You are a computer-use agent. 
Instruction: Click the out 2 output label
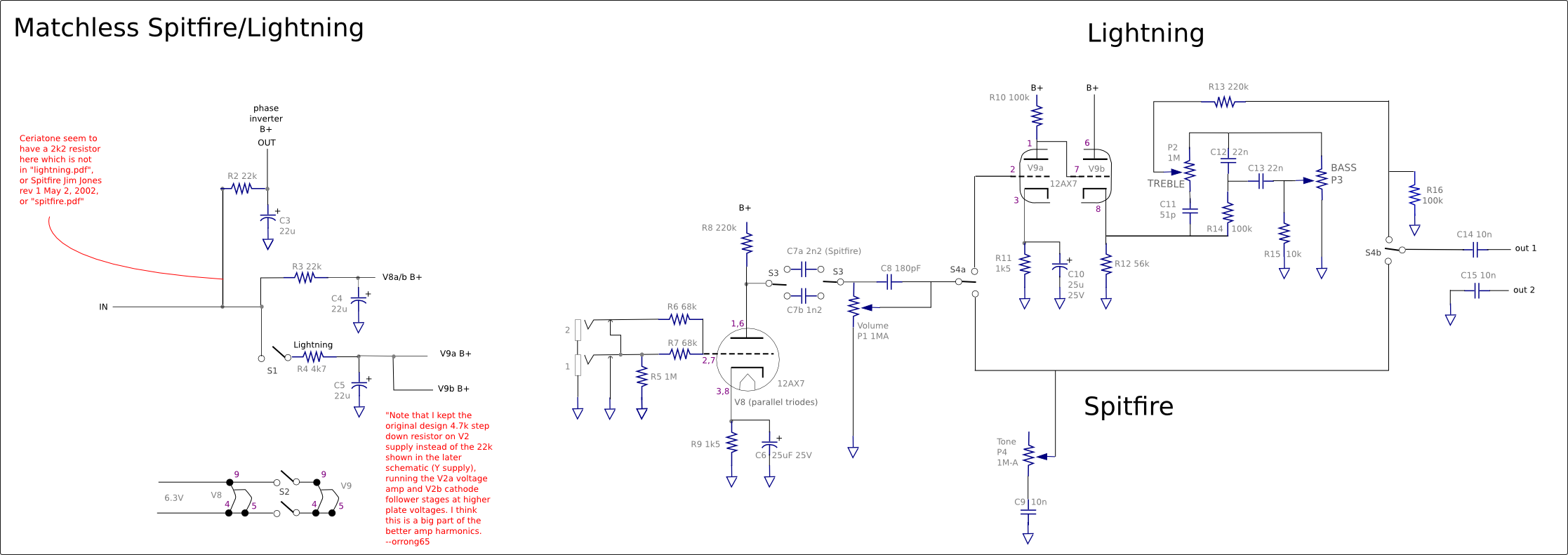tap(1524, 290)
